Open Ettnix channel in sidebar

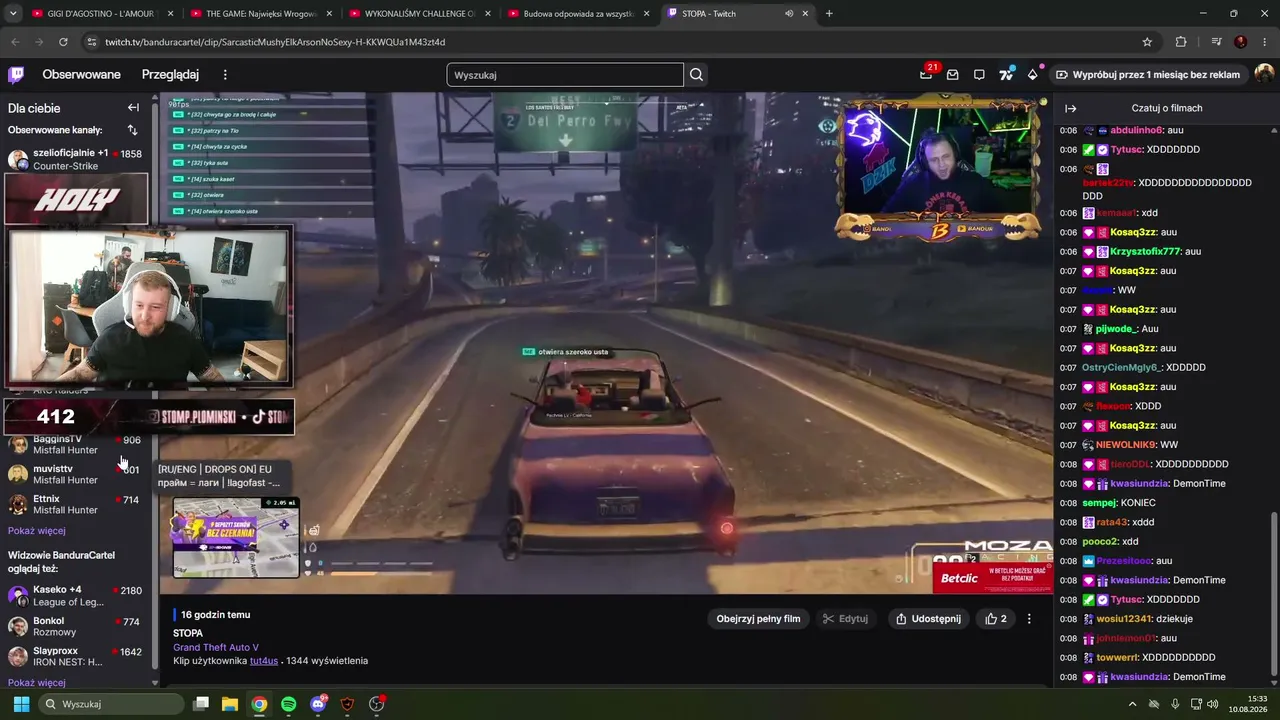tap(76, 504)
